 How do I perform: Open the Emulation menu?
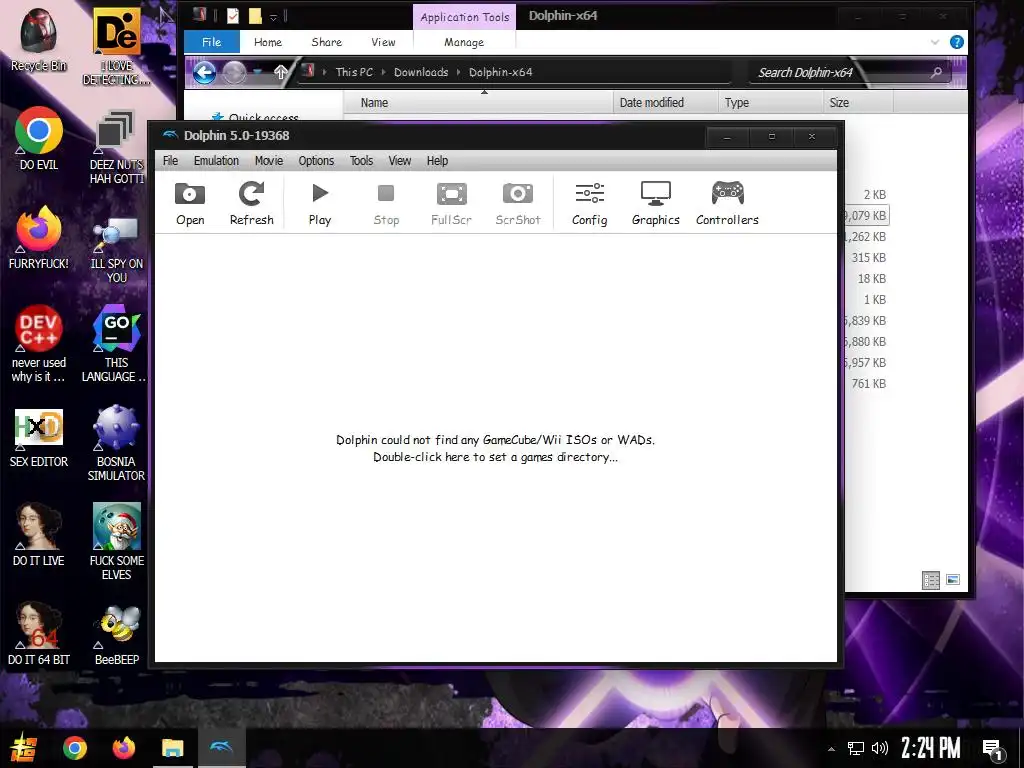[216, 161]
